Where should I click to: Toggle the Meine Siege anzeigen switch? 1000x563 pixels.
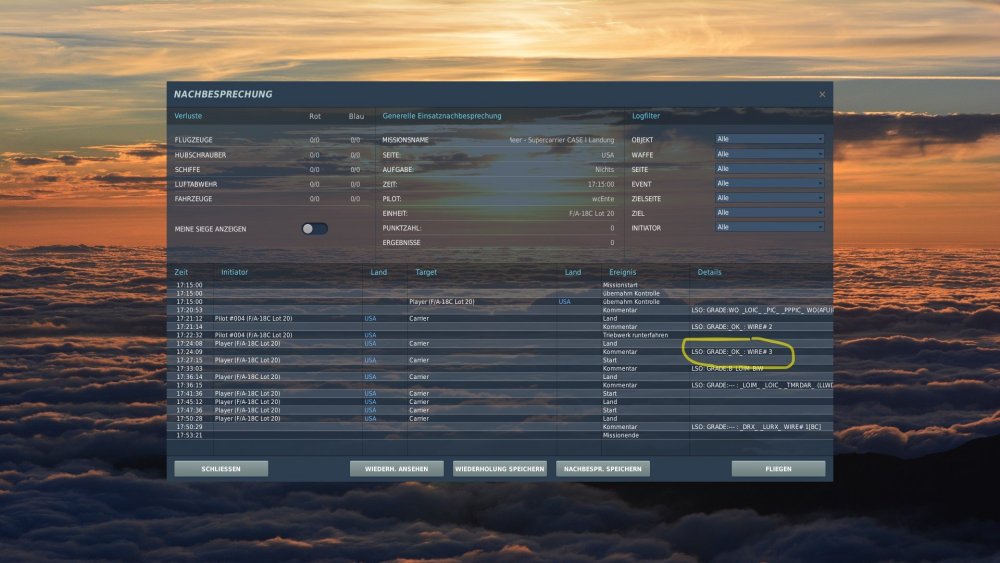coord(314,229)
